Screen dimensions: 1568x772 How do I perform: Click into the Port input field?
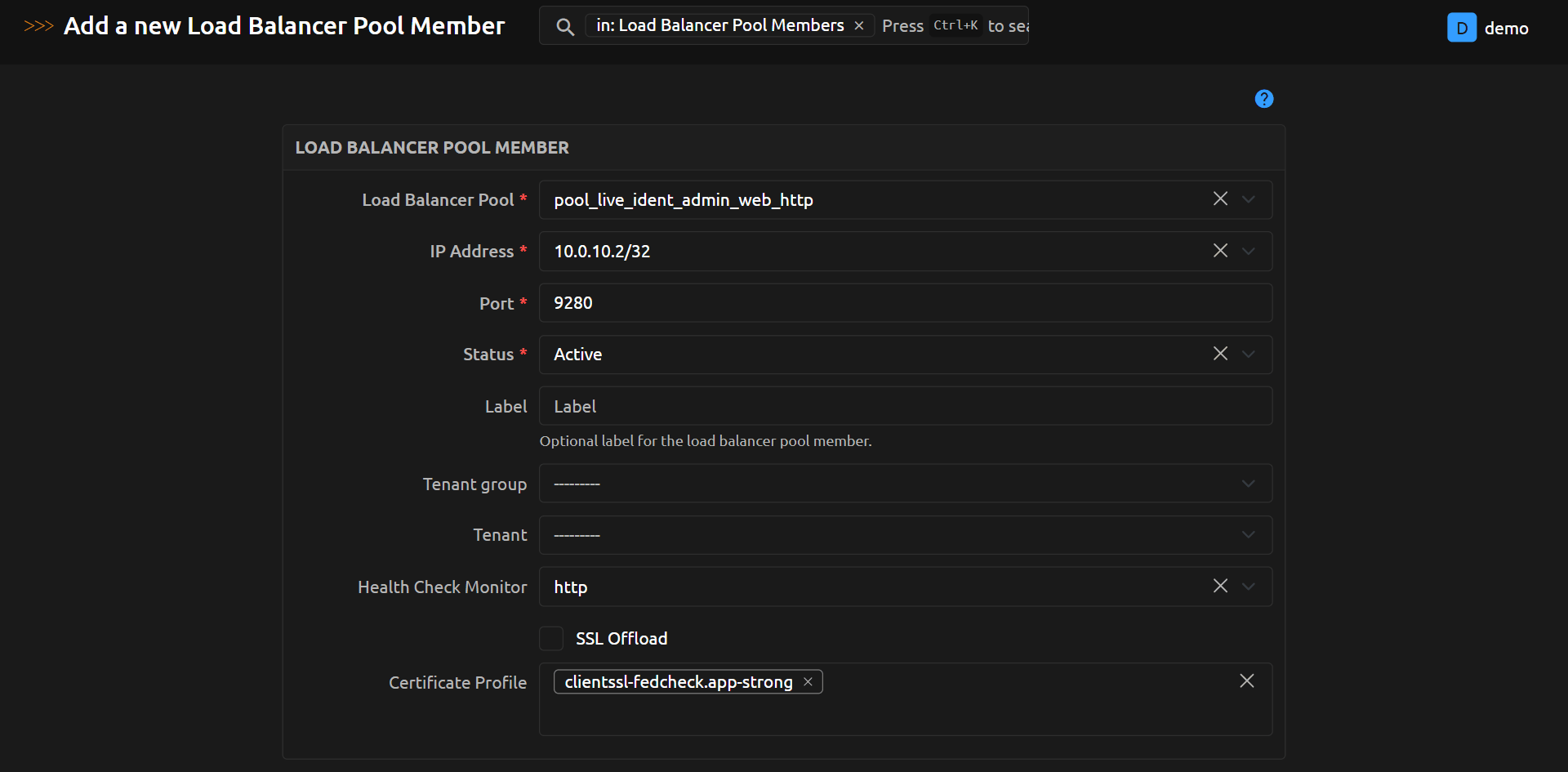click(905, 303)
